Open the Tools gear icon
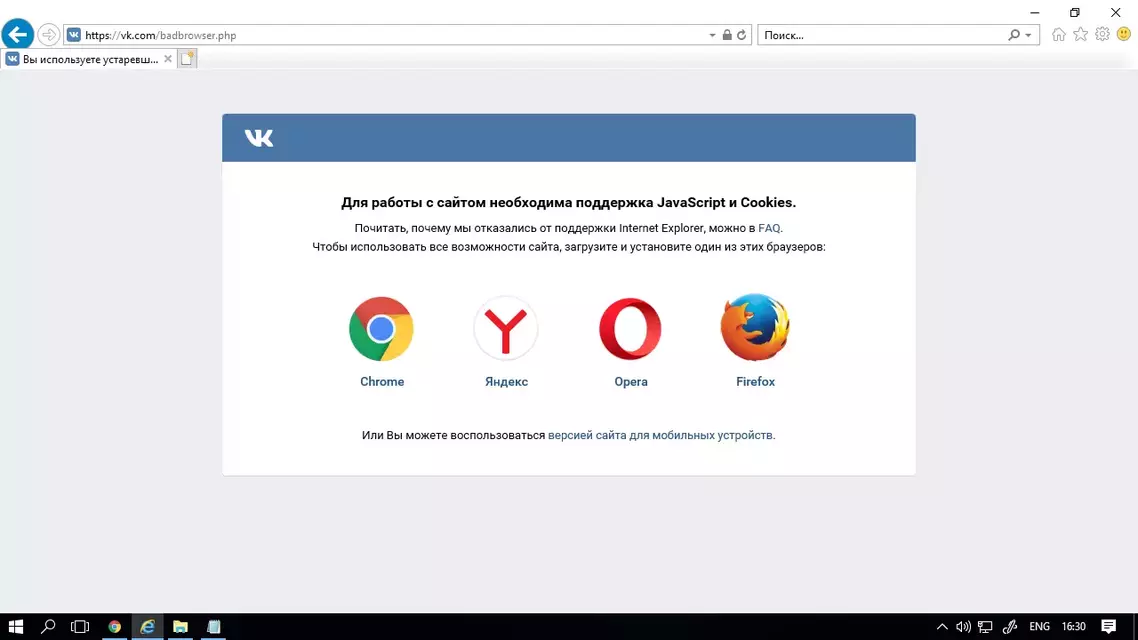Screen dimensions: 1138x640 click(x=1102, y=34)
